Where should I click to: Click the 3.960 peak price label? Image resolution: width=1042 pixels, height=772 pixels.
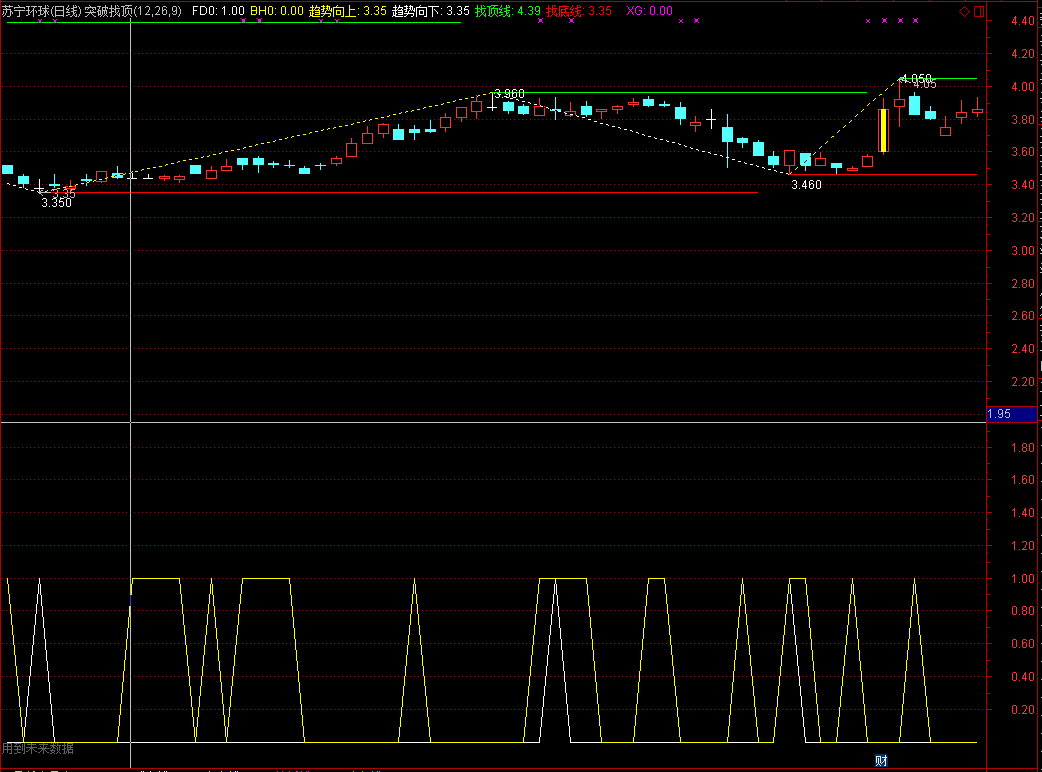click(509, 94)
